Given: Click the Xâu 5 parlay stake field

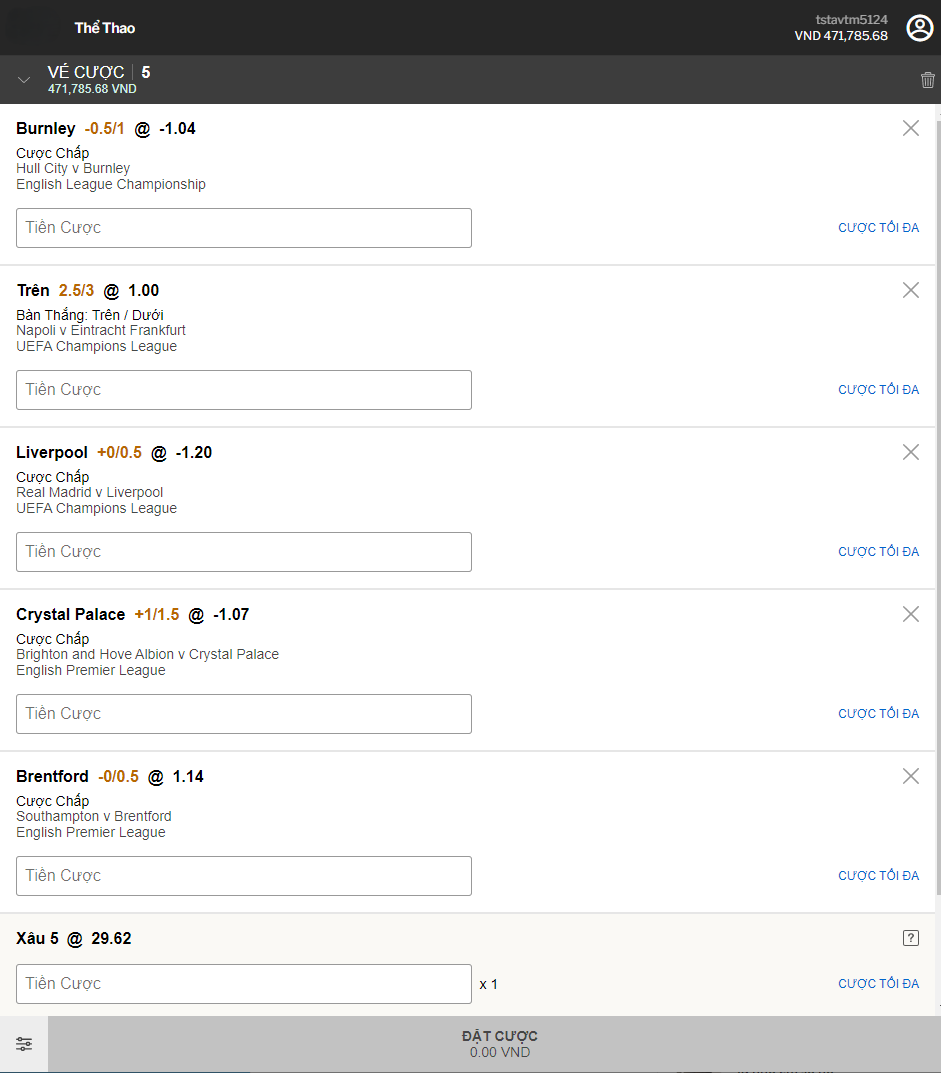Looking at the screenshot, I should (244, 984).
